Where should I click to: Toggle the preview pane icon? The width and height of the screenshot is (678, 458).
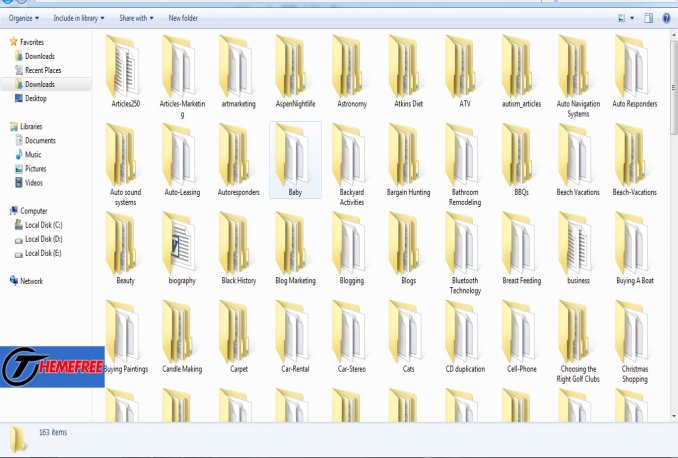[648, 18]
